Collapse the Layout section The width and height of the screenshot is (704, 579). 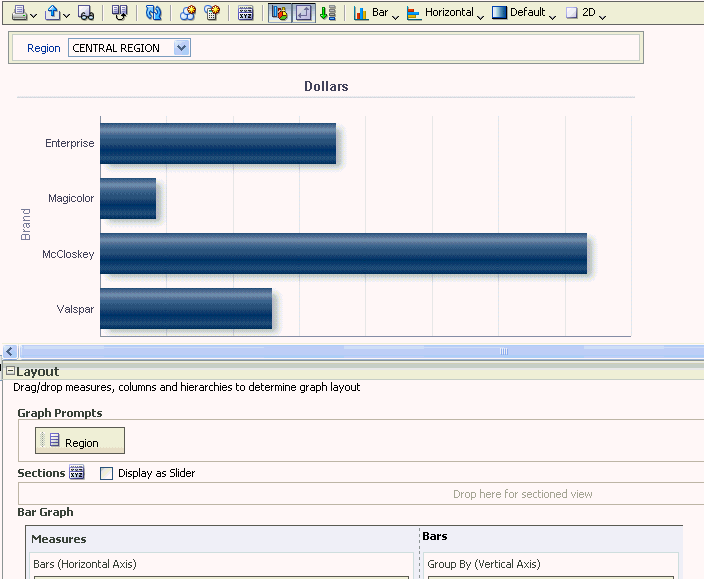[10, 371]
